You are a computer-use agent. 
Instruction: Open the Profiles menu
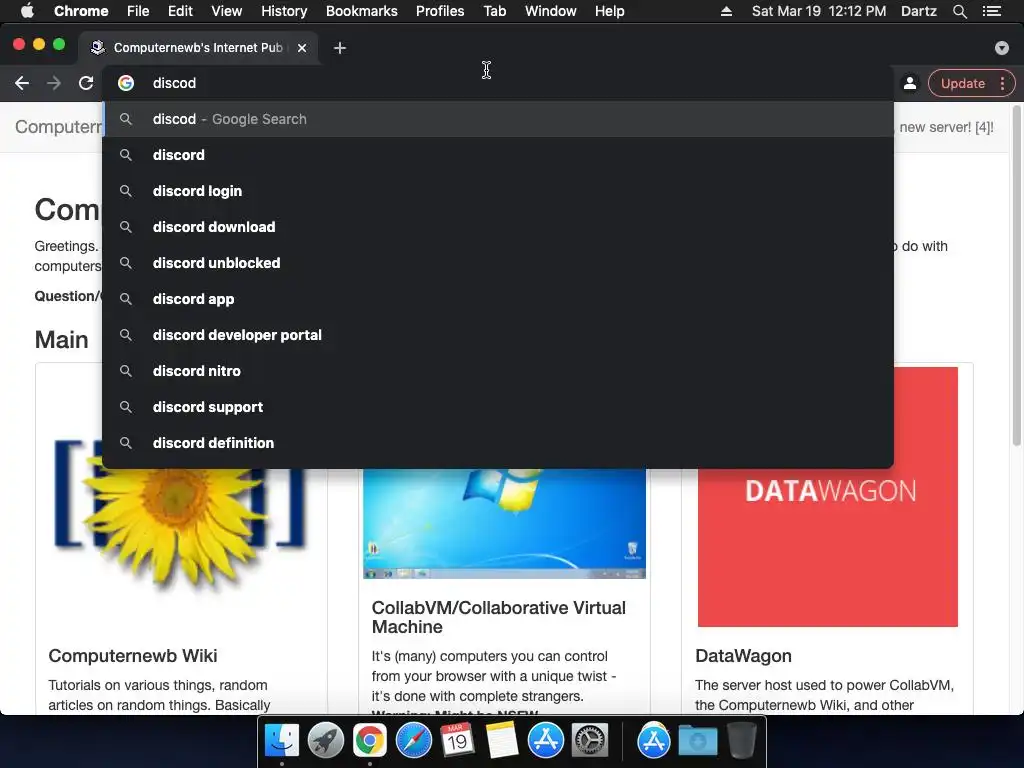440,11
